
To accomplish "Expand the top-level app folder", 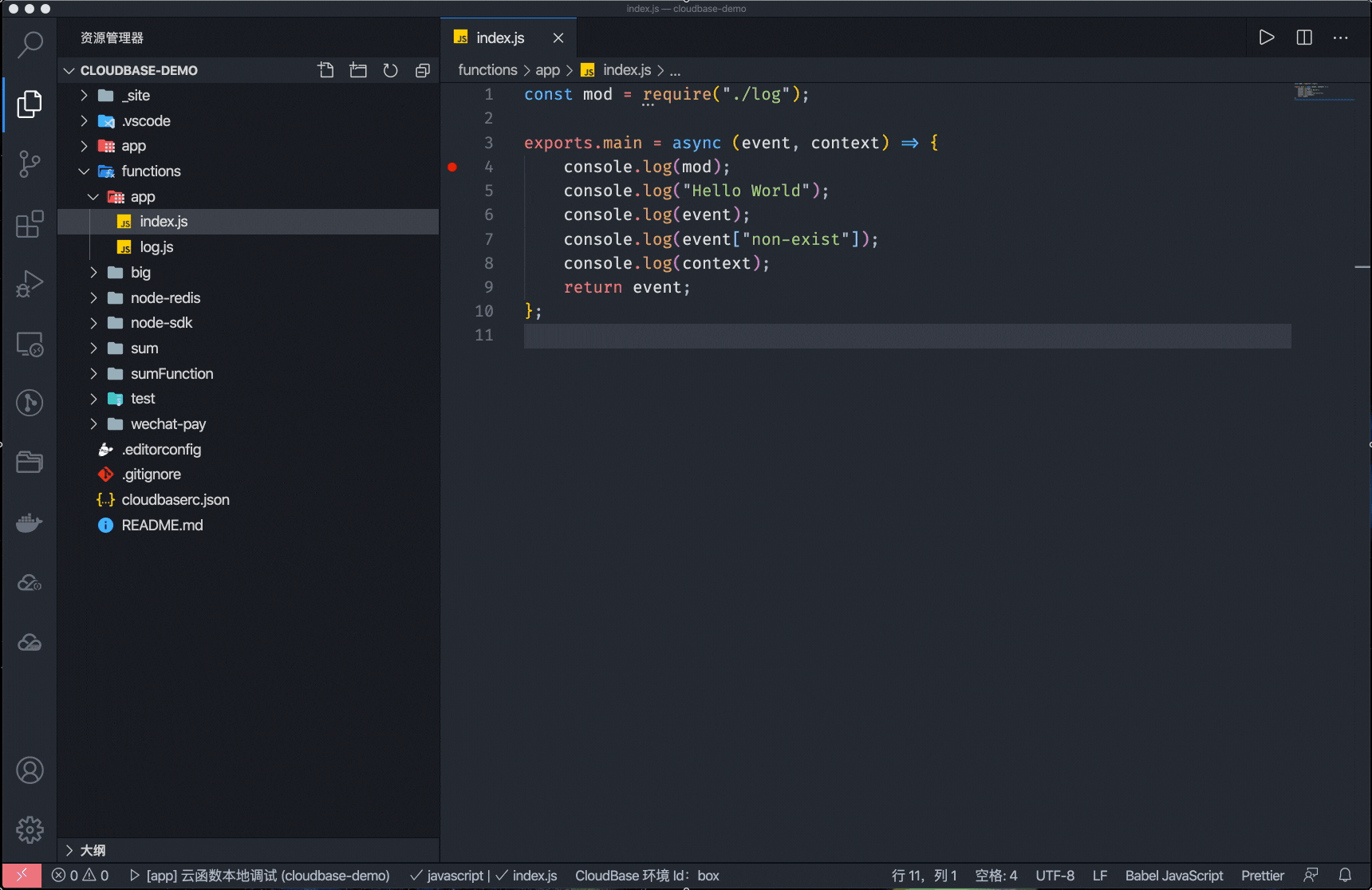I will point(84,146).
